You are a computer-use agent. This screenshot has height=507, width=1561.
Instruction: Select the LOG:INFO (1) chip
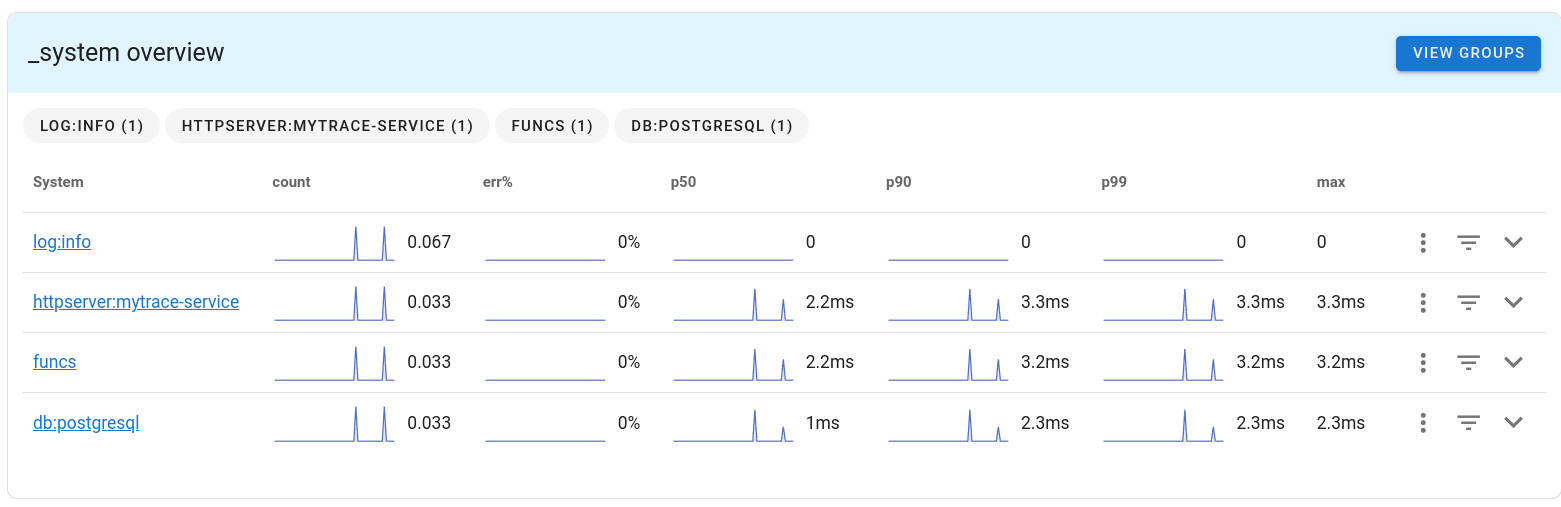tap(91, 126)
